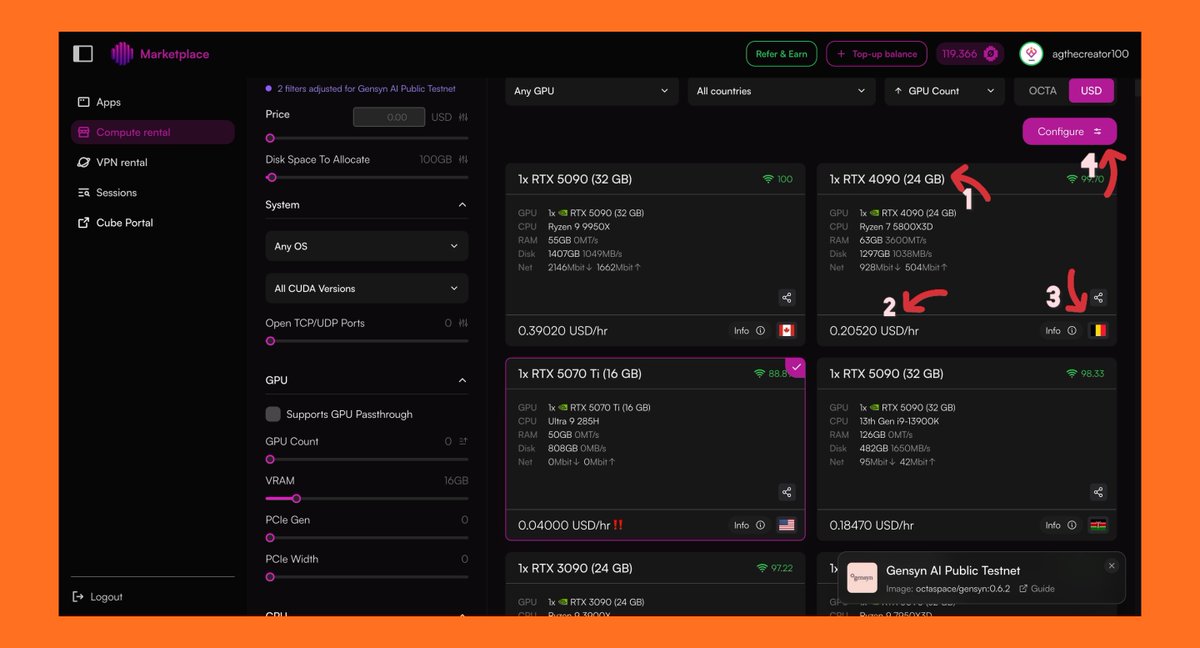Click the Price slider handle
This screenshot has width=1200, height=648.
(270, 138)
